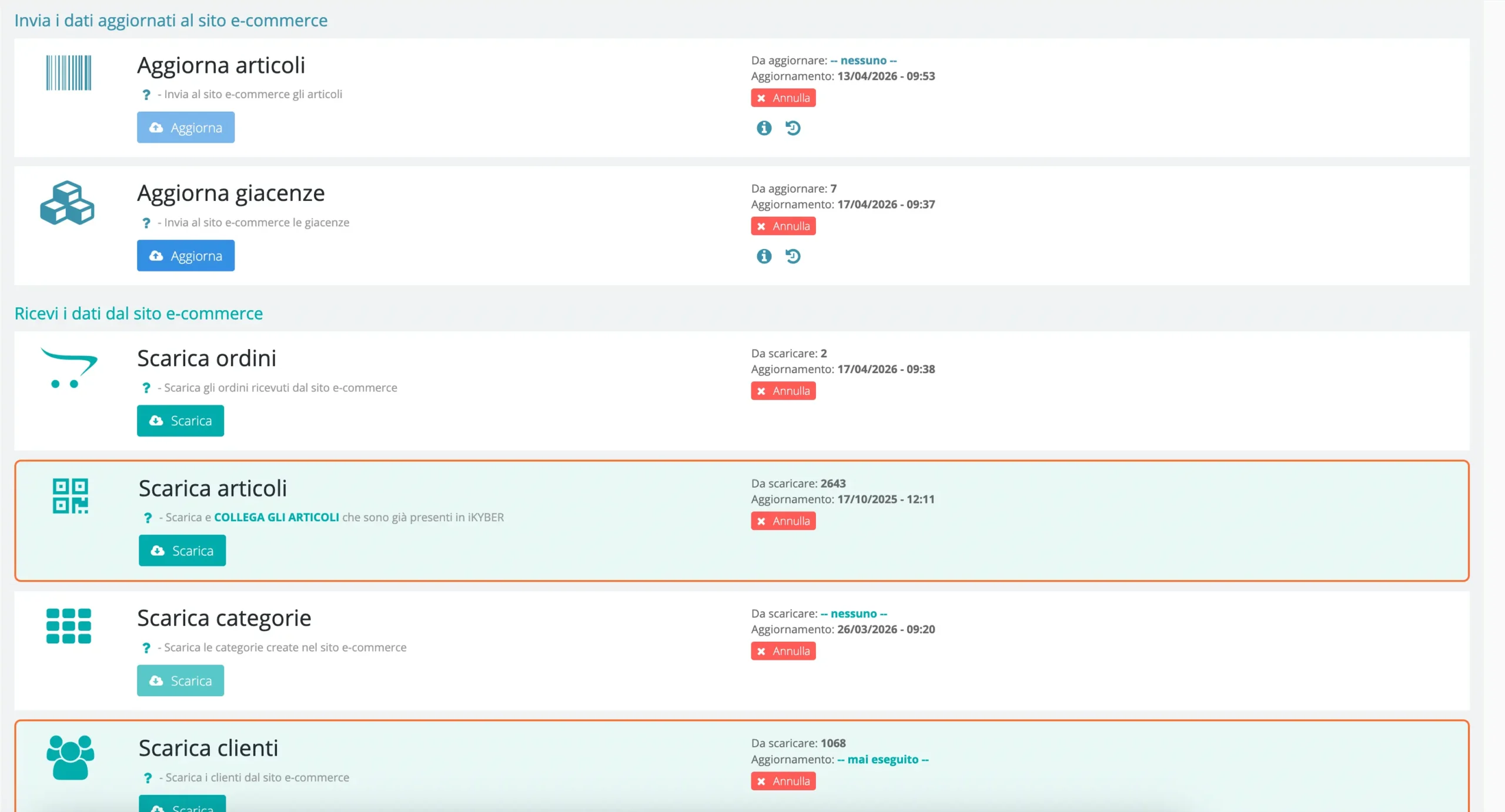This screenshot has width=1505, height=812.
Task: Click the date '13/04/2026 - 09:53'
Action: point(886,76)
